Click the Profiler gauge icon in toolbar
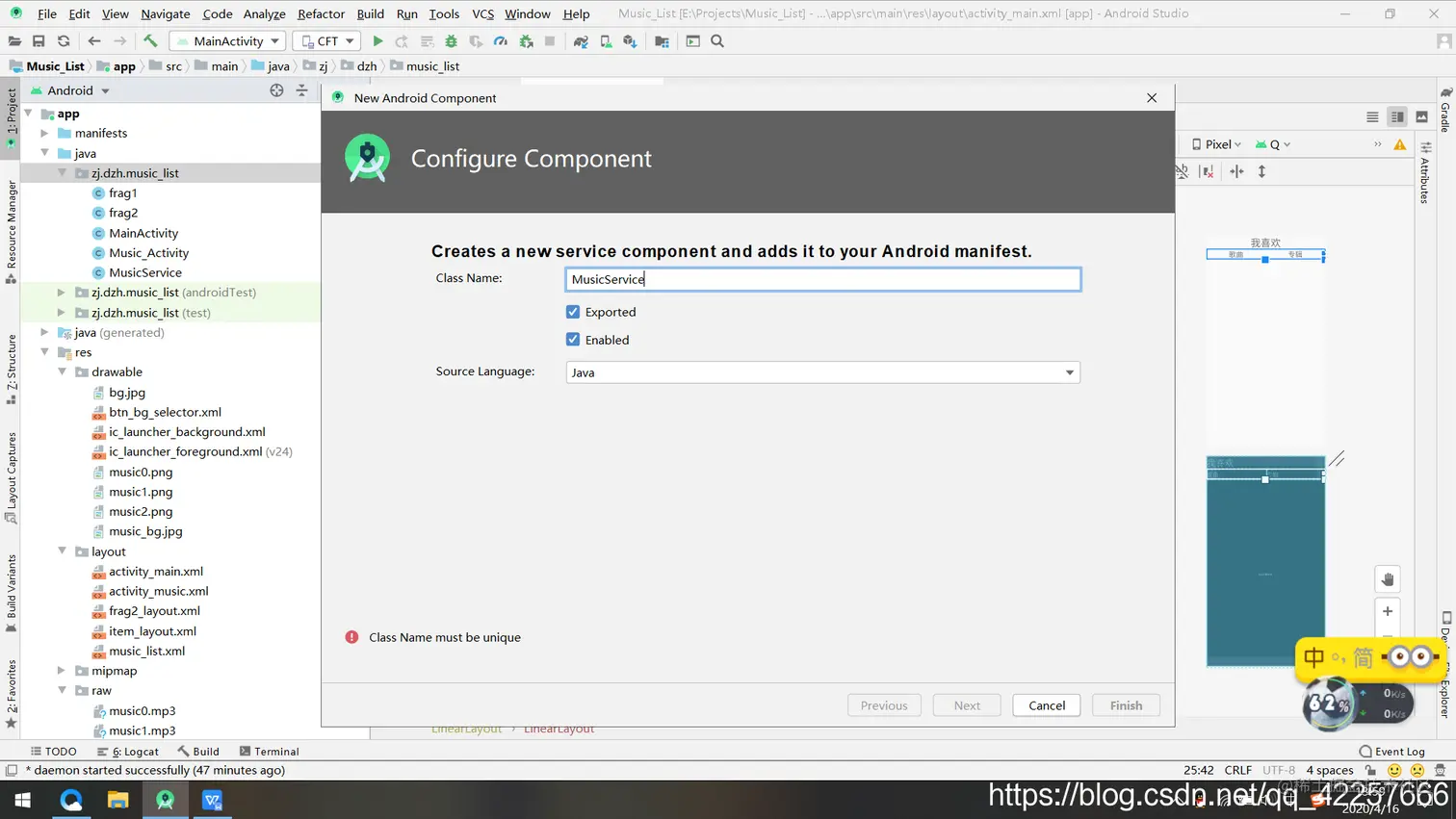The height and width of the screenshot is (819, 1456). [501, 41]
